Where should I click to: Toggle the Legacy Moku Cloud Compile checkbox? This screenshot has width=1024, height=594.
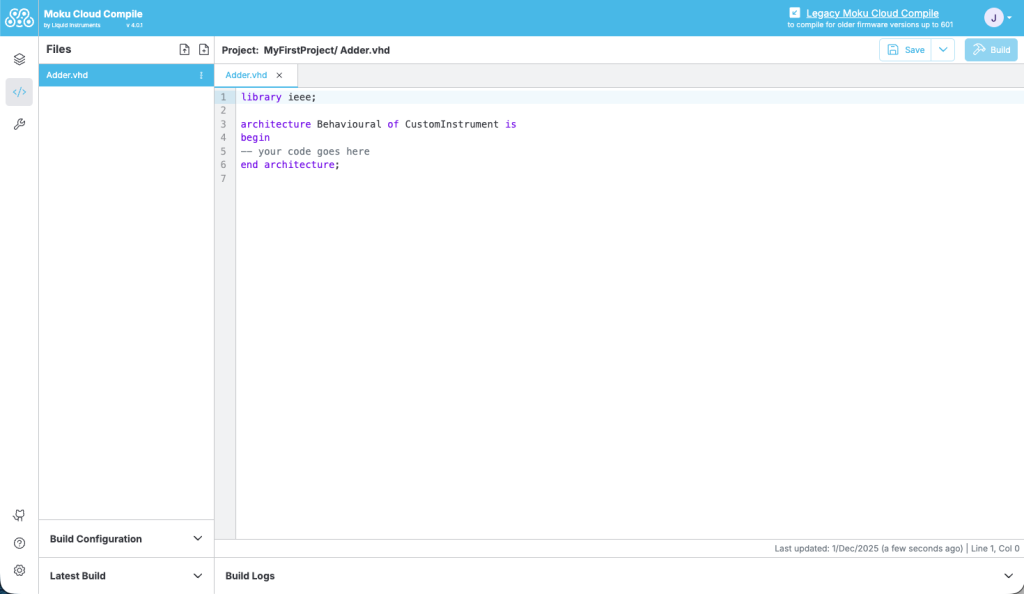click(x=795, y=13)
